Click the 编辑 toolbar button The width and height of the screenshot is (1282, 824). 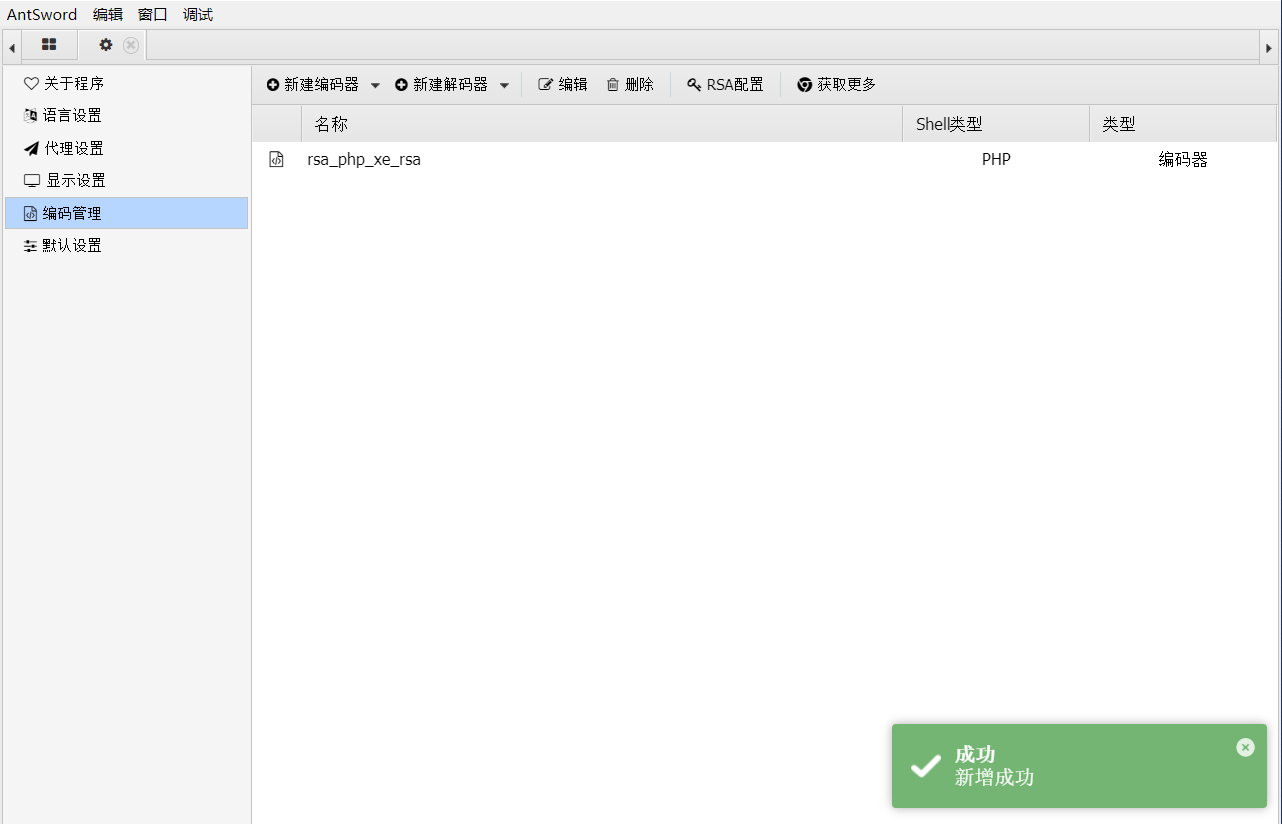[563, 85]
